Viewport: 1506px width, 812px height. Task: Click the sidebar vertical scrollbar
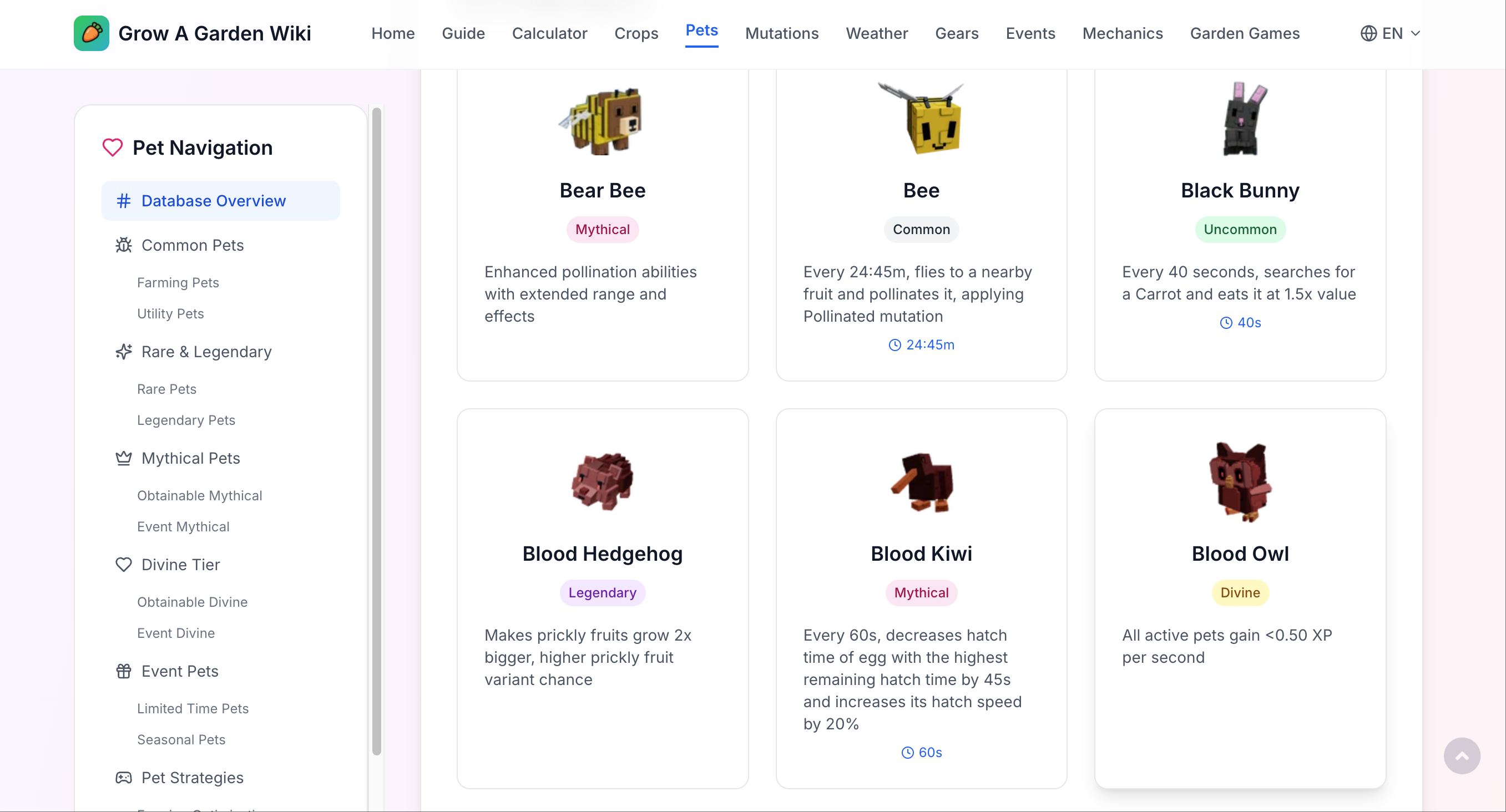(376, 431)
